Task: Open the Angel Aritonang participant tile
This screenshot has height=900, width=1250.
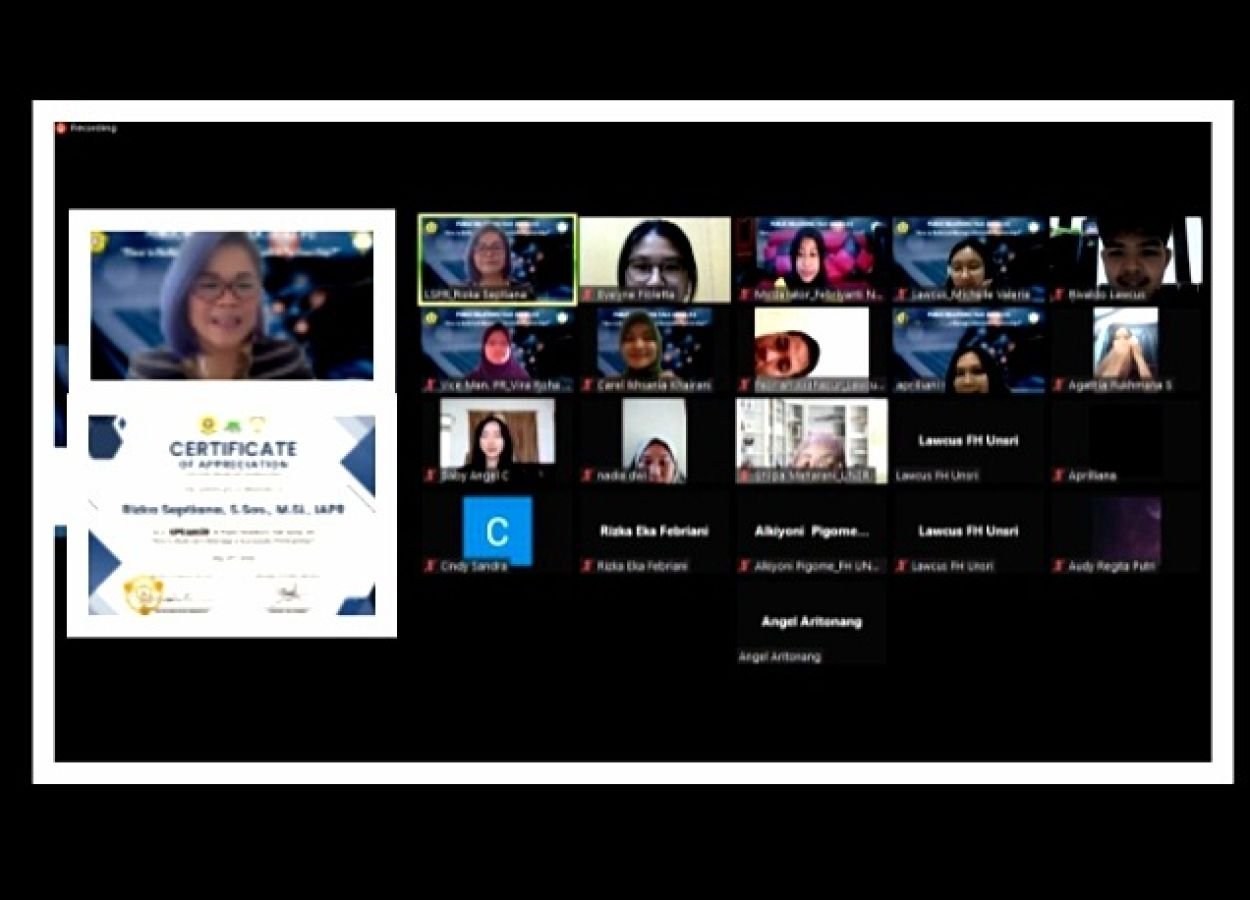Action: (811, 622)
